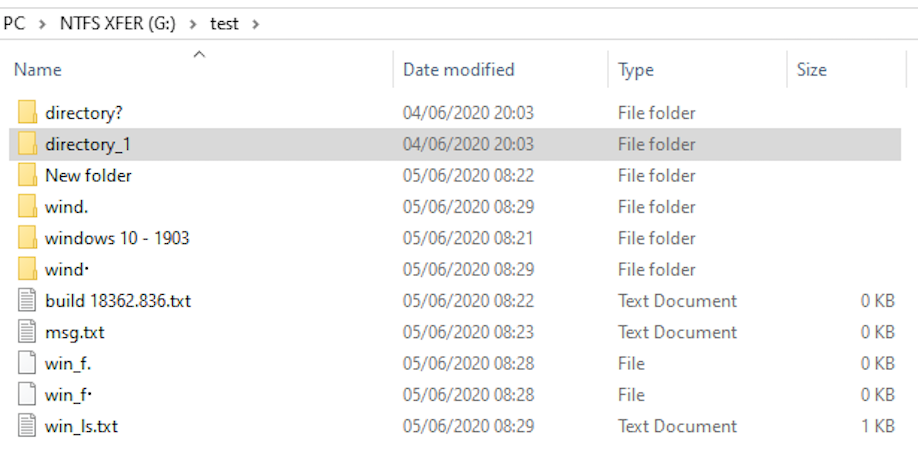Select the wind. folder name

(68, 207)
